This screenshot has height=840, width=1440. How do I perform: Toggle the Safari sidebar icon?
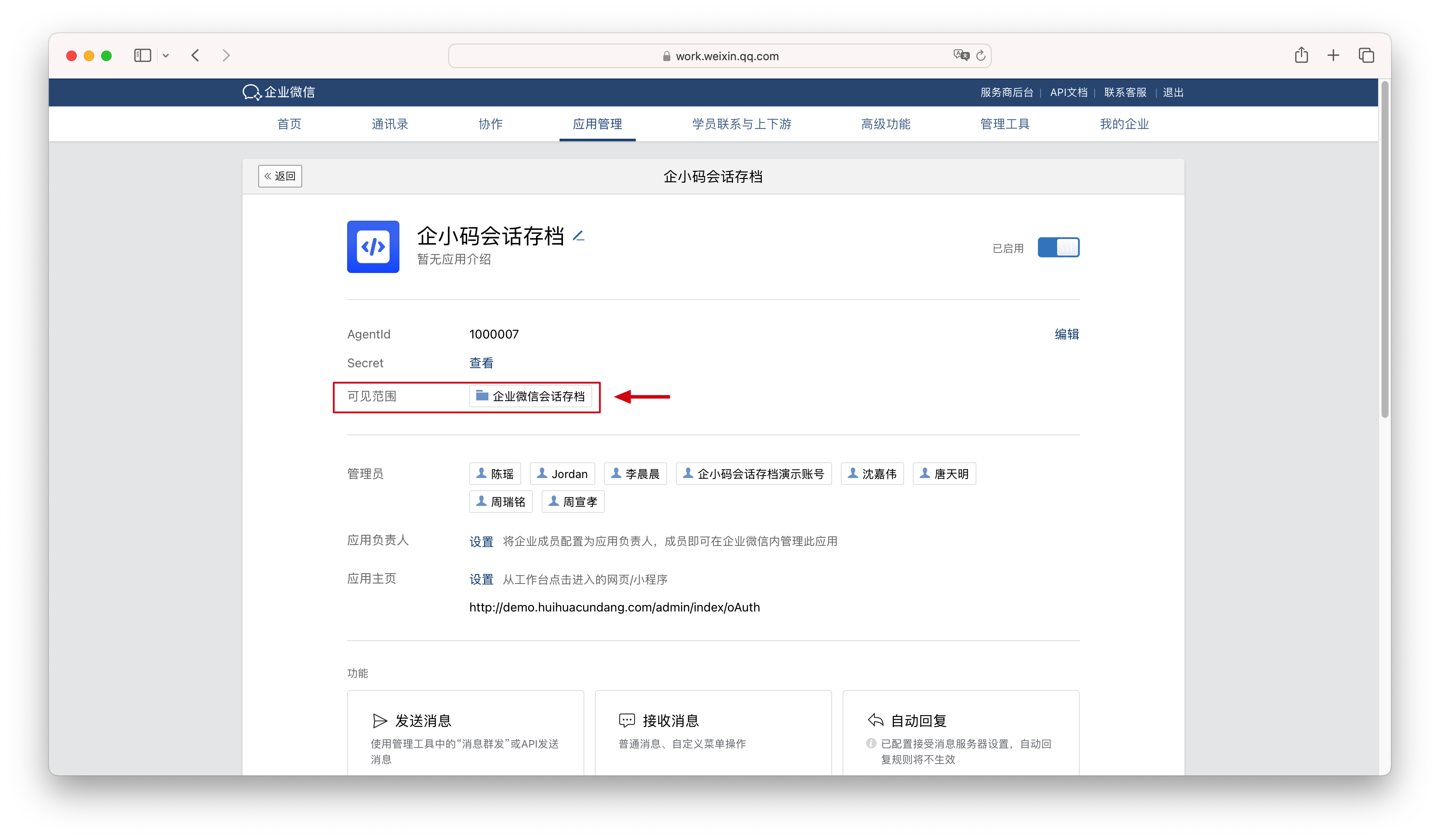pos(142,55)
